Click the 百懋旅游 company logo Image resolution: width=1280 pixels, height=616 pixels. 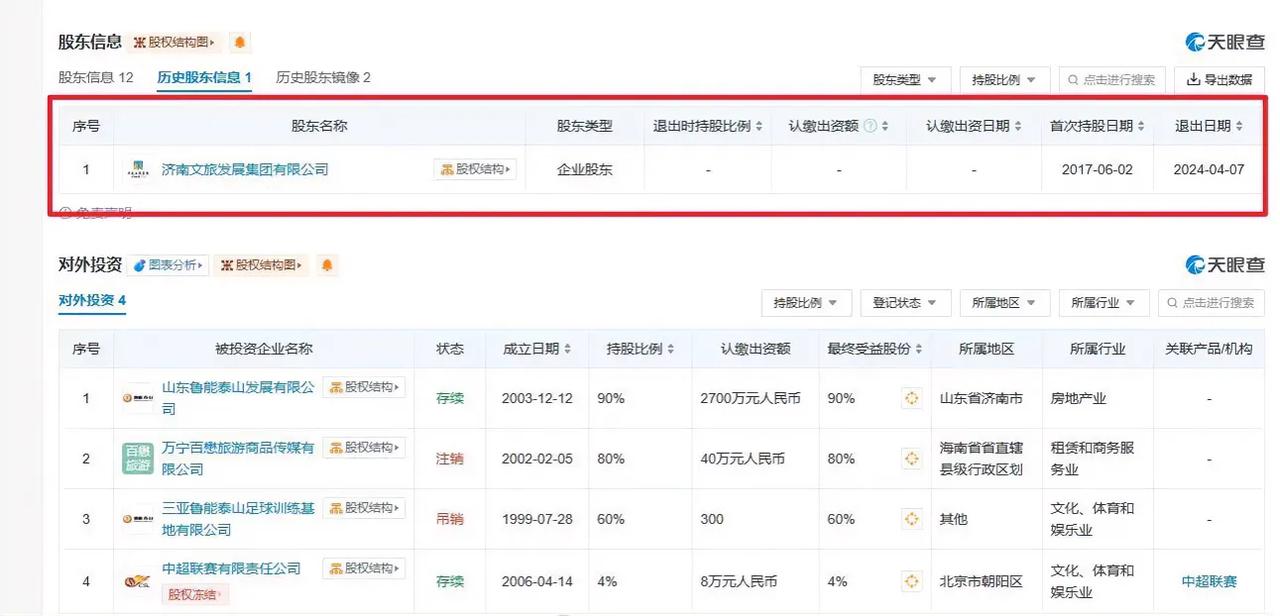(x=138, y=458)
